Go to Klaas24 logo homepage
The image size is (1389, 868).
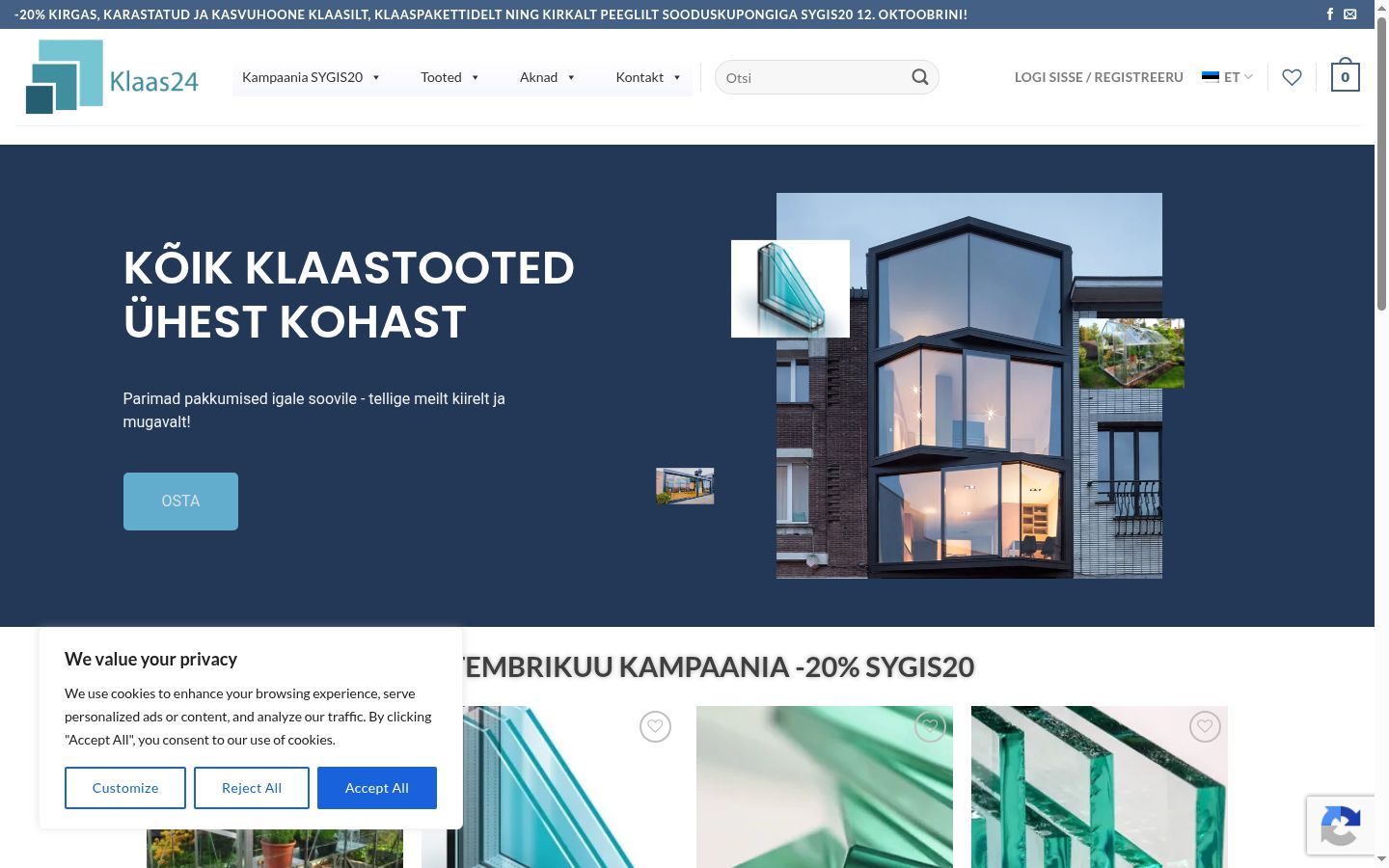(112, 77)
